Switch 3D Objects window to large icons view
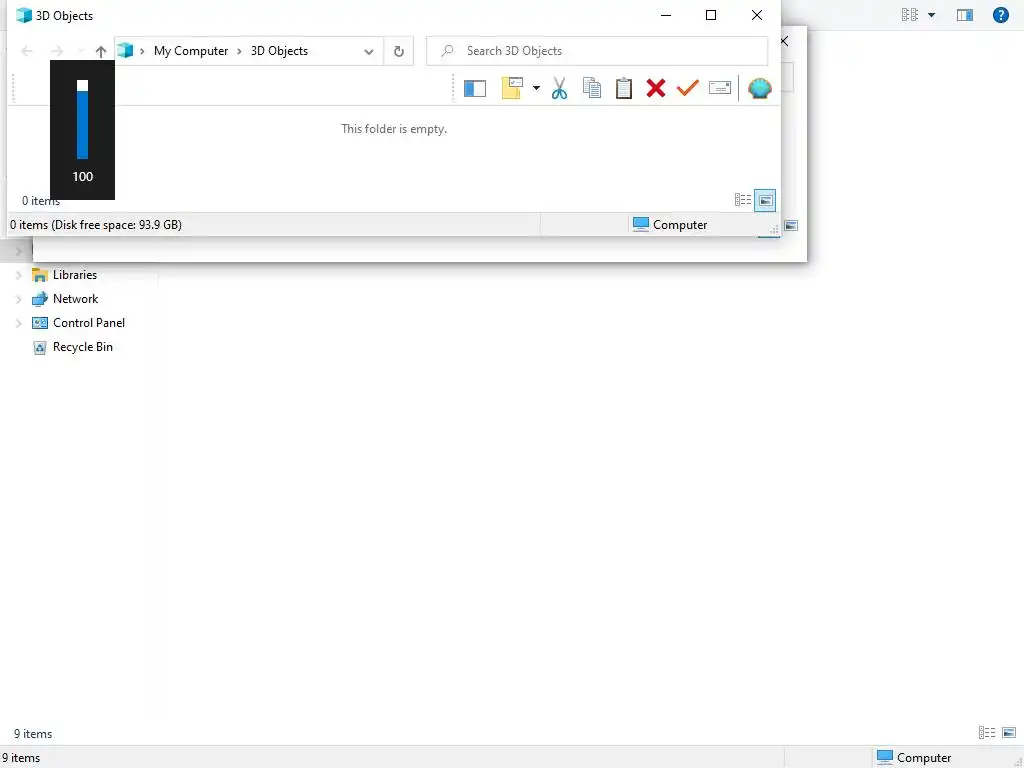The height and width of the screenshot is (768, 1024). 765,200
